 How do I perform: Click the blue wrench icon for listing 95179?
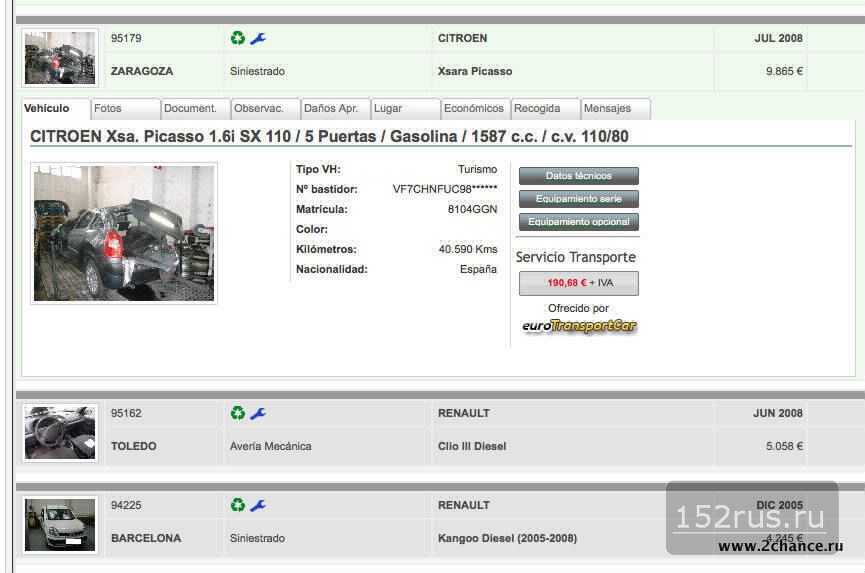point(258,38)
